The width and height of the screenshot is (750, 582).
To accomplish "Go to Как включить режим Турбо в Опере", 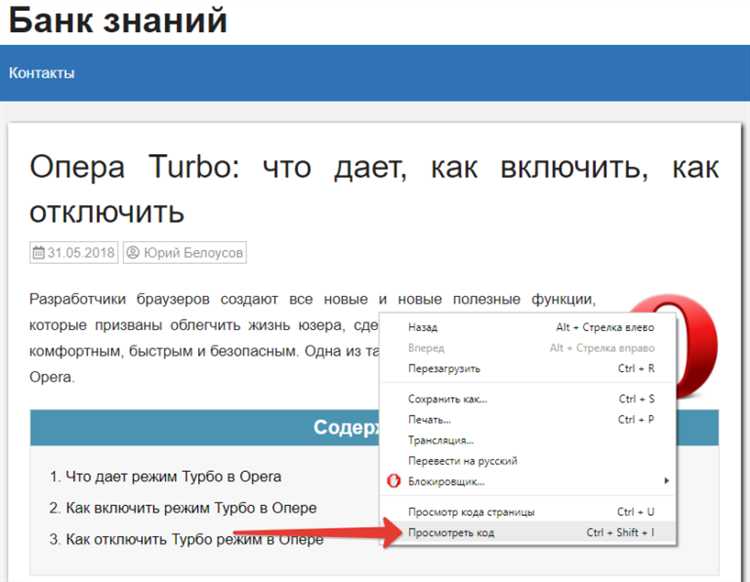I will click(x=191, y=507).
